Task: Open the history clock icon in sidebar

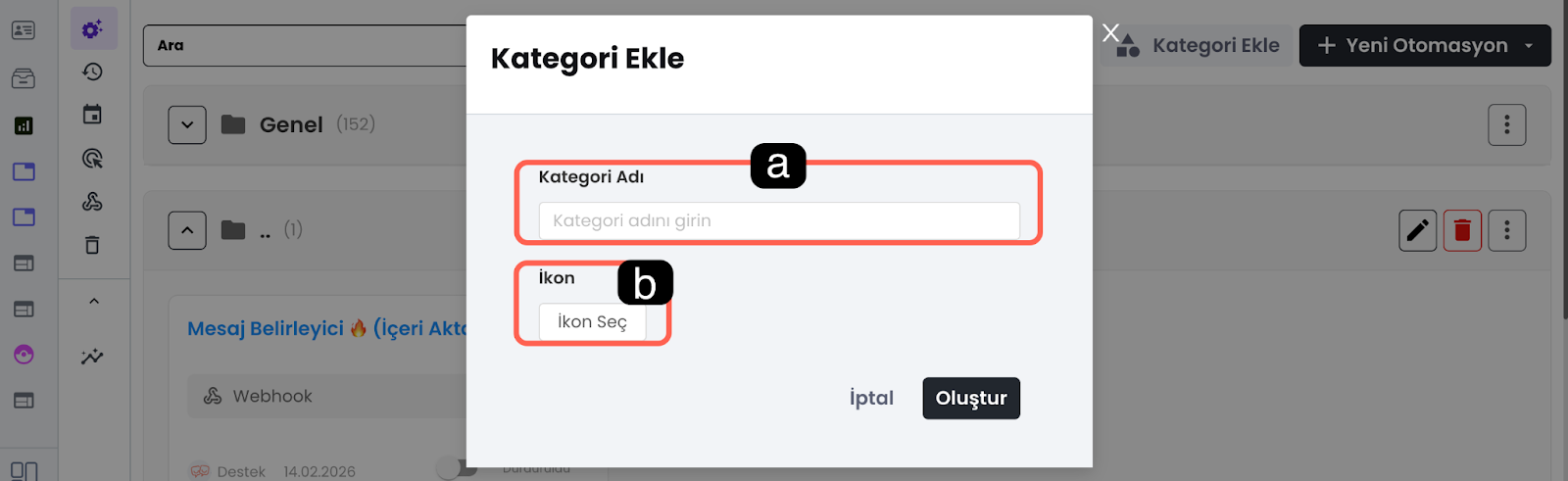Action: click(x=92, y=72)
